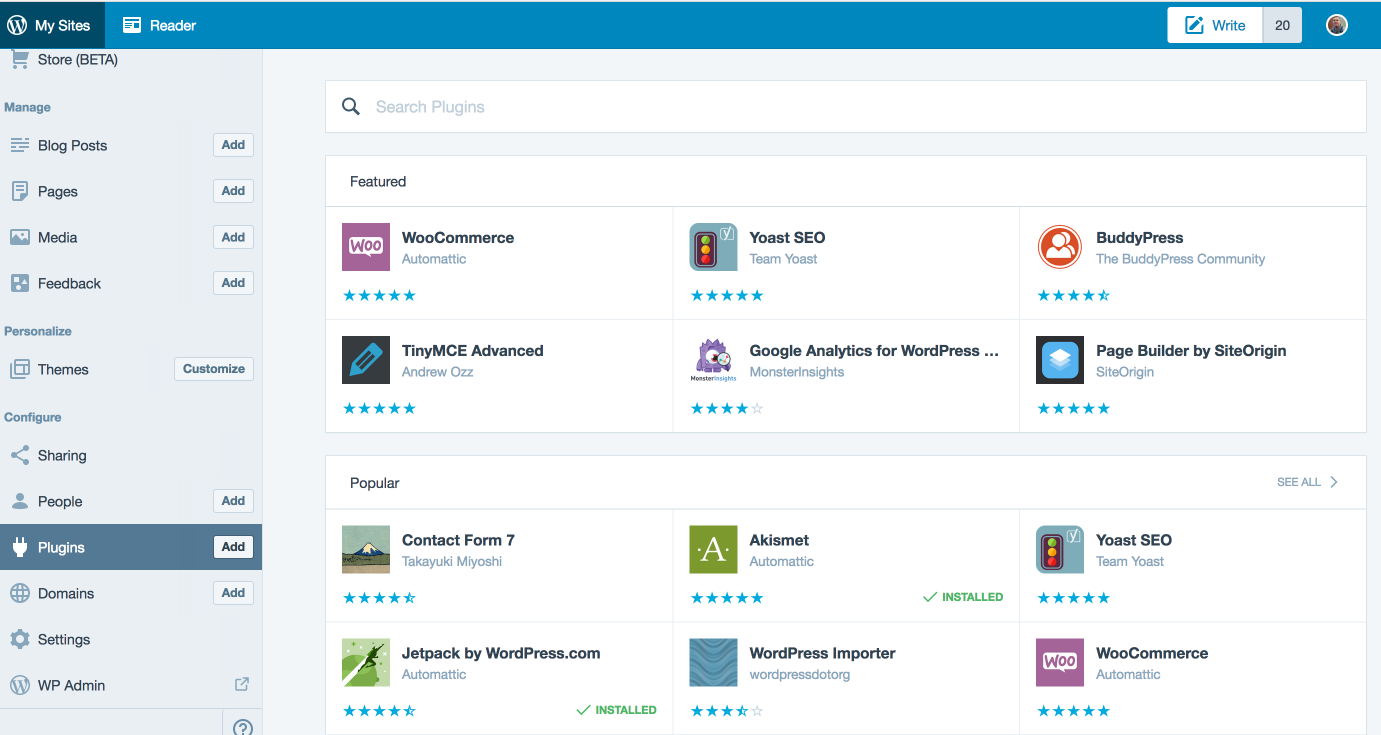Click the user profile avatar

pos(1337,25)
